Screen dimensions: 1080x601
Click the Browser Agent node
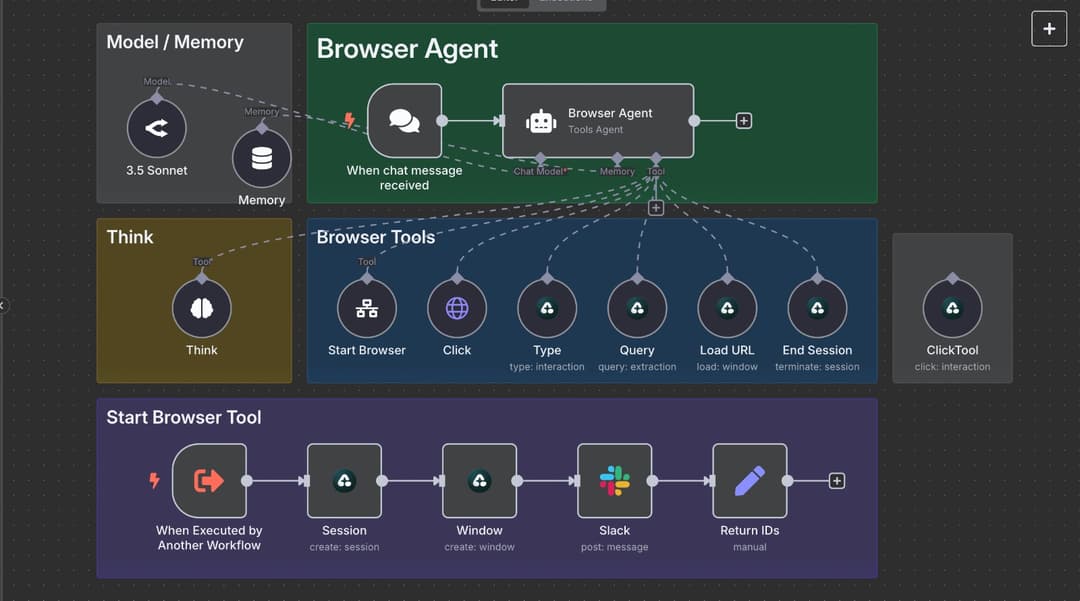click(x=597, y=120)
